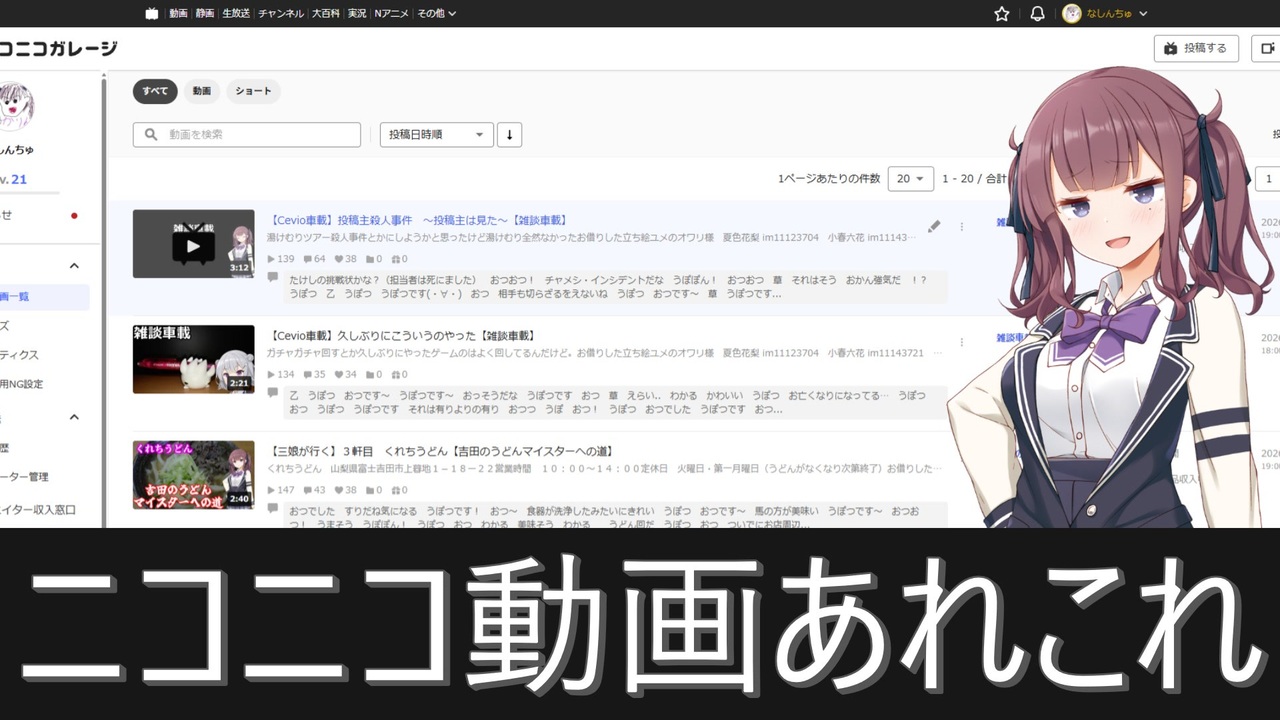Open 静画 in the top navigation bar

coord(205,14)
